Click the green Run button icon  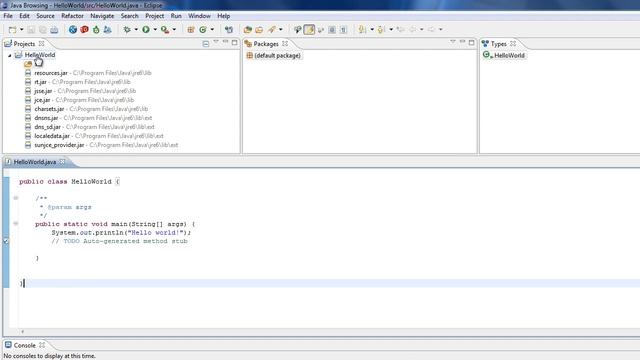pyautogui.click(x=146, y=29)
